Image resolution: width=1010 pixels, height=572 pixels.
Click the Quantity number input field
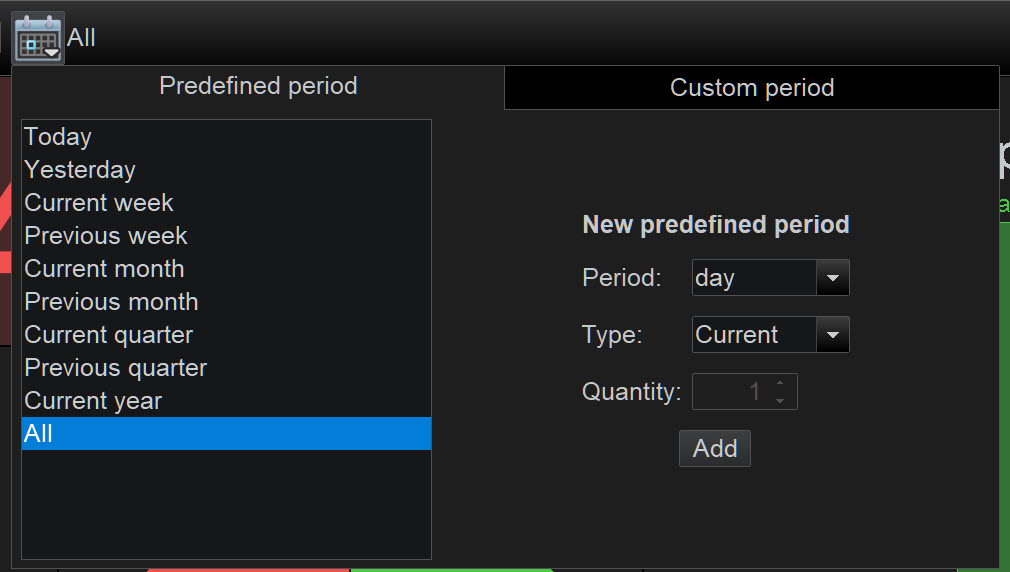click(730, 392)
